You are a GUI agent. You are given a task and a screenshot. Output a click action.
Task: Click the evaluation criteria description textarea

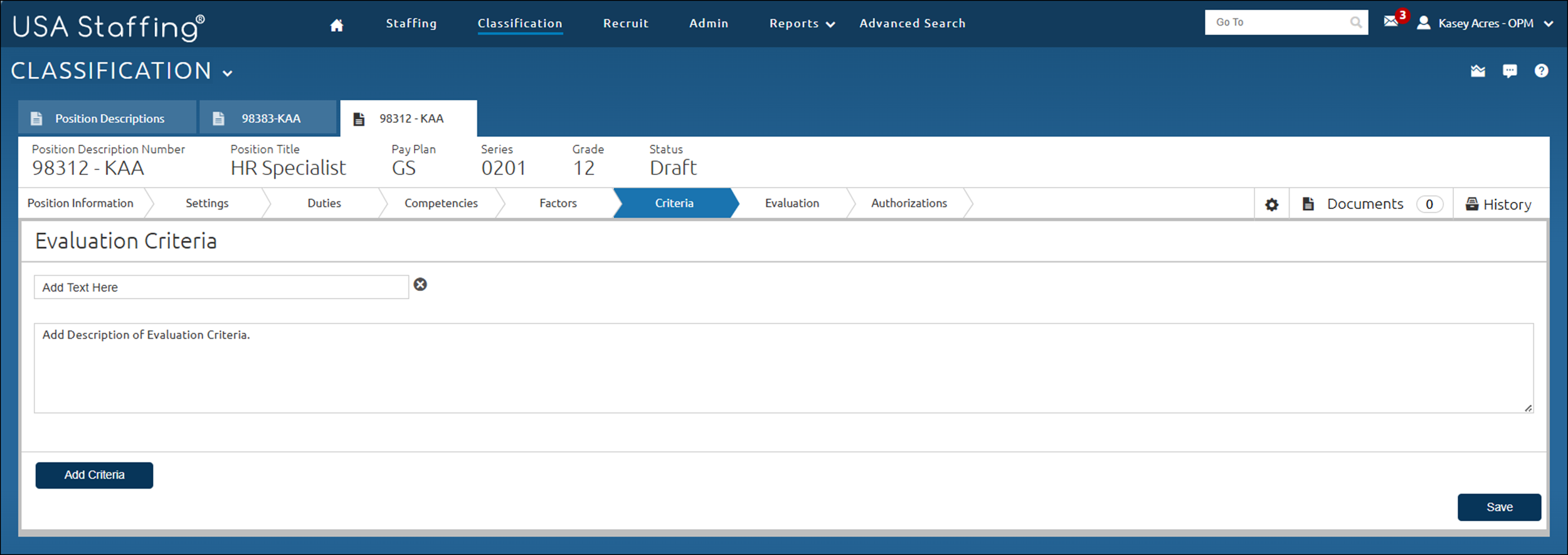point(783,368)
